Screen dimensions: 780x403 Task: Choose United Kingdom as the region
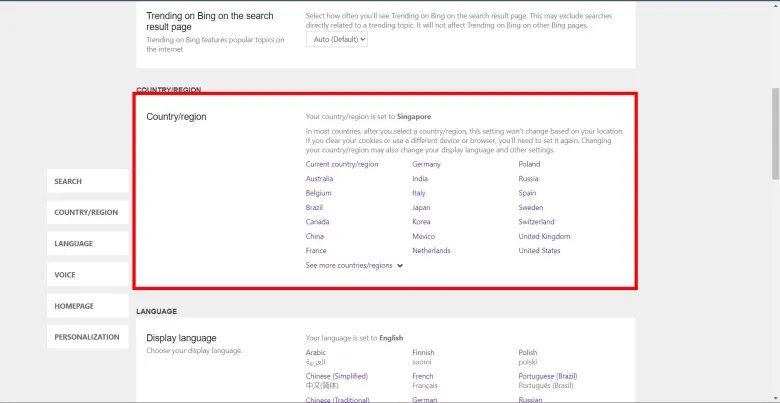[544, 236]
